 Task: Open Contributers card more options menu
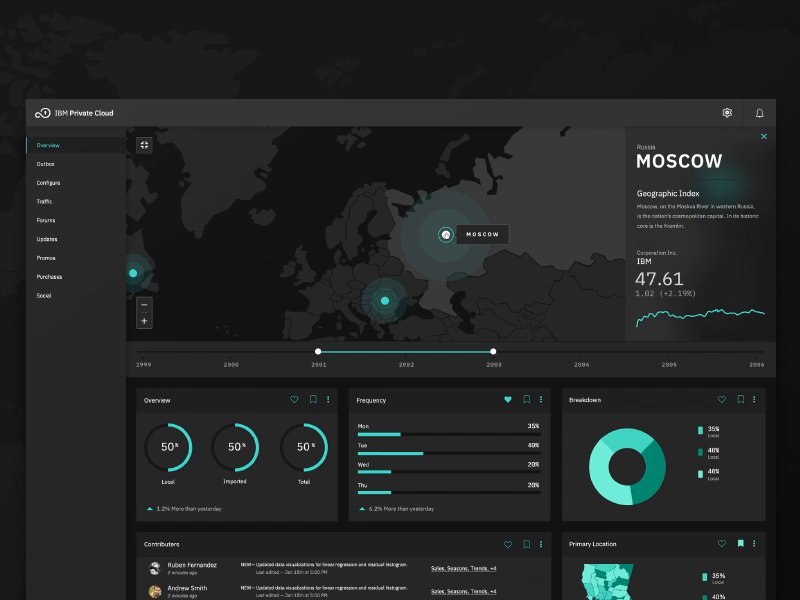(541, 544)
